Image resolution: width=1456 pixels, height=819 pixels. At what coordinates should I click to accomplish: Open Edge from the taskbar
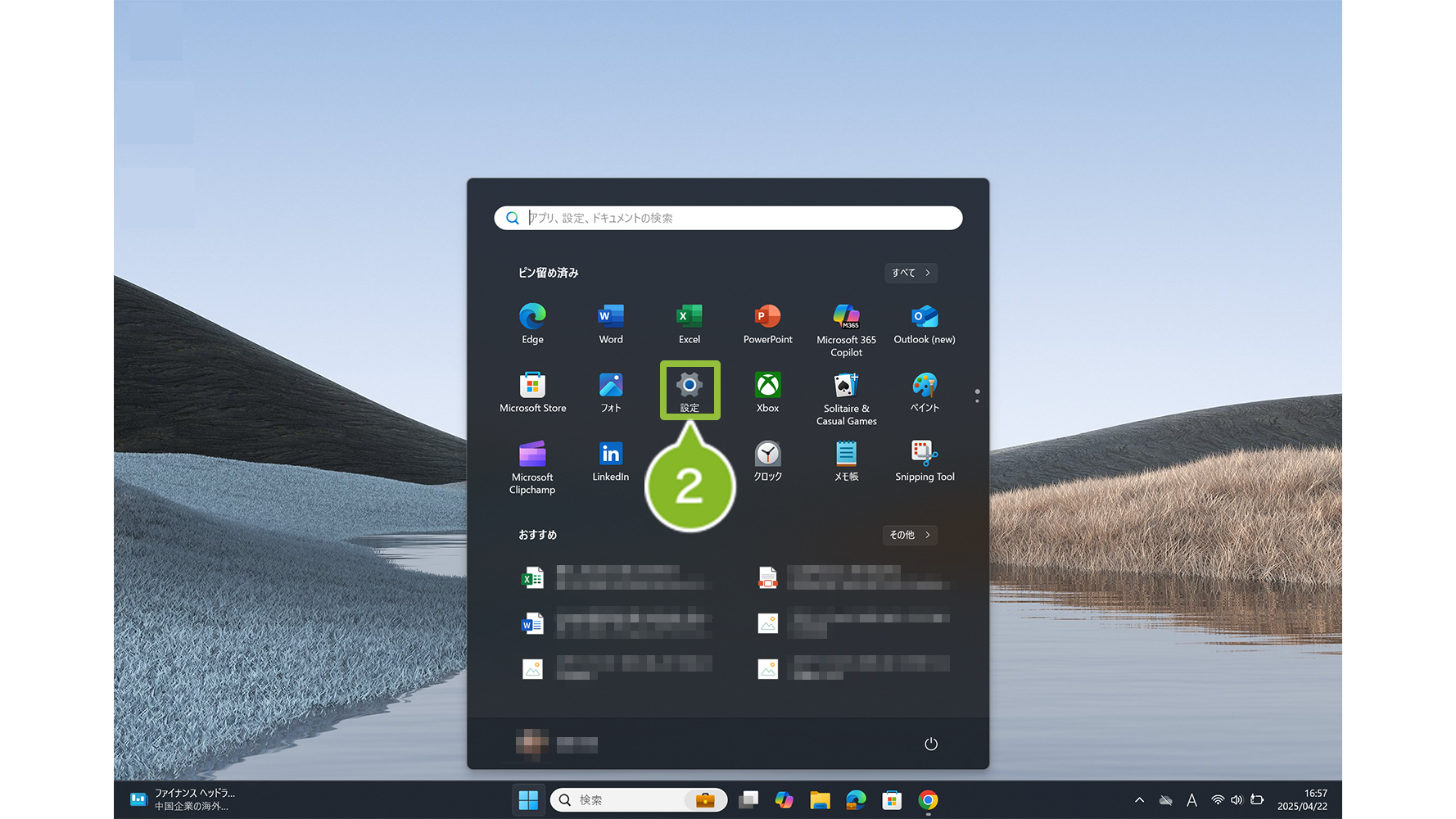tap(856, 800)
